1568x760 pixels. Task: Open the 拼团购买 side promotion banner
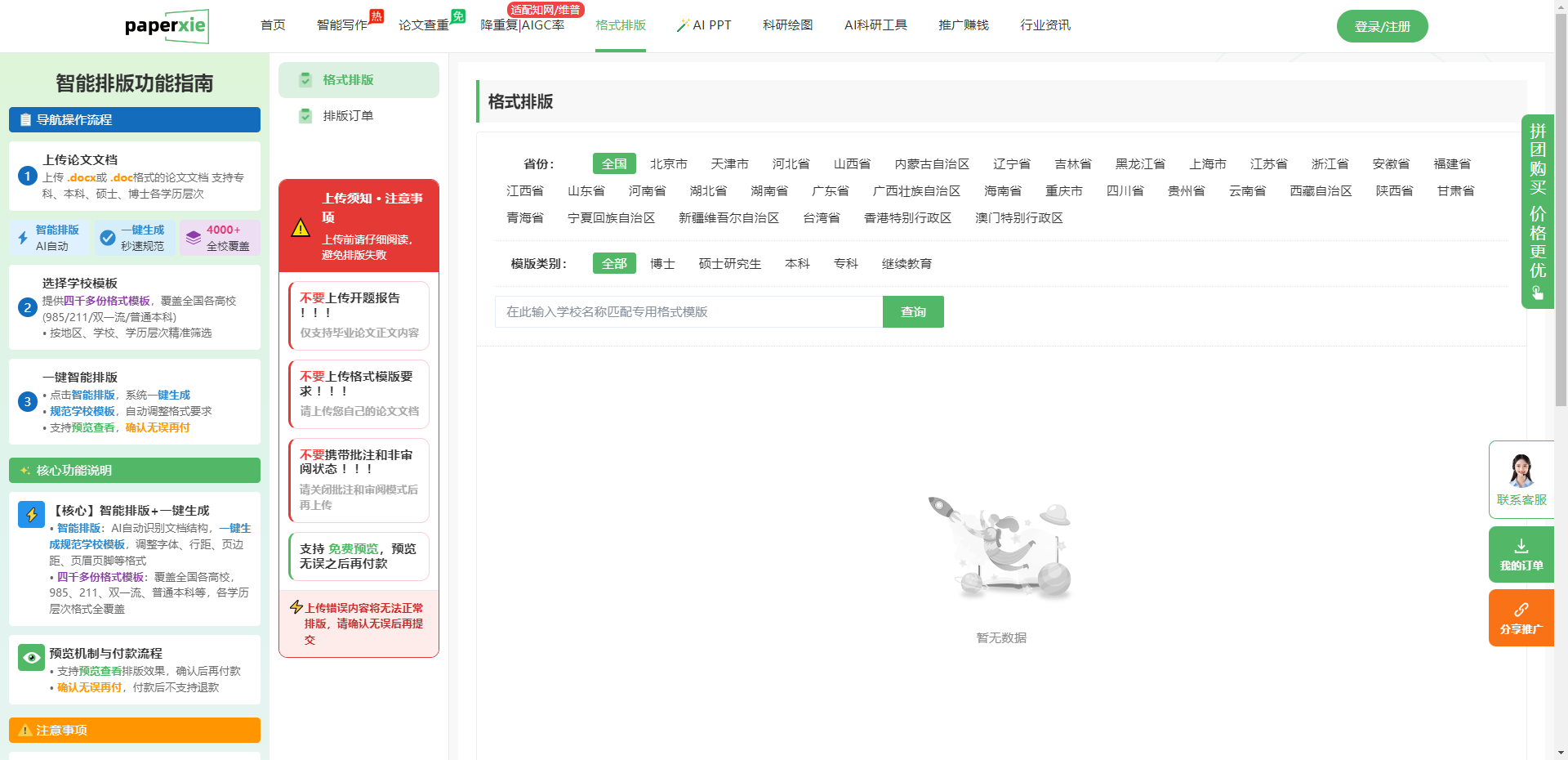click(x=1537, y=211)
